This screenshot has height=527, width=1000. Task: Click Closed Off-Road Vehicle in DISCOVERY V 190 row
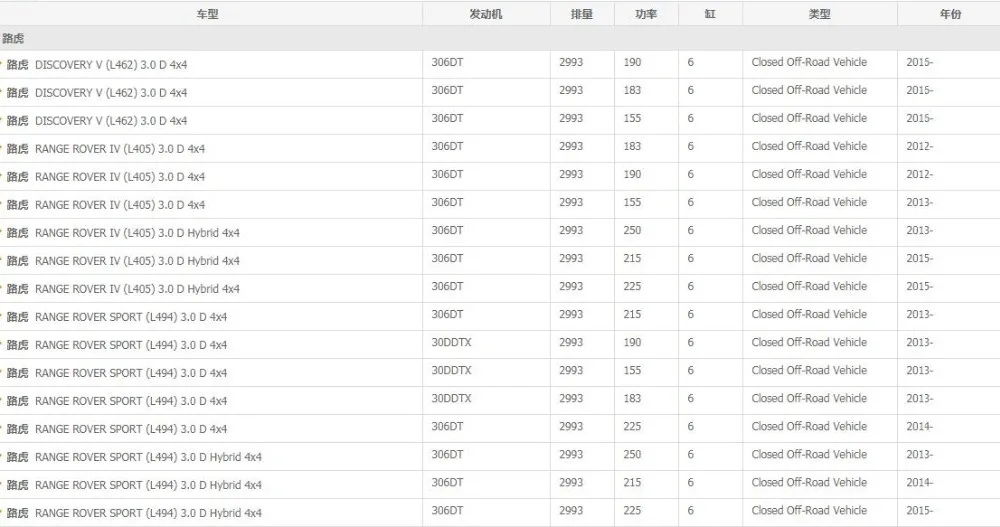click(x=809, y=62)
